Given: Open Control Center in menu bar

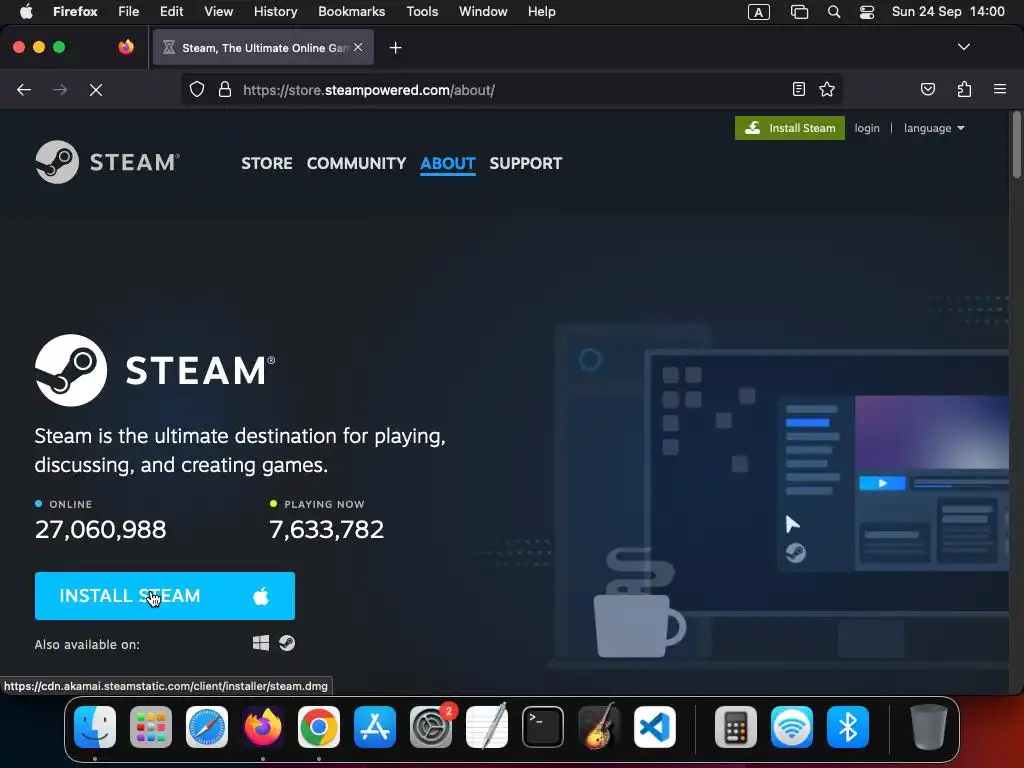Looking at the screenshot, I should [867, 12].
